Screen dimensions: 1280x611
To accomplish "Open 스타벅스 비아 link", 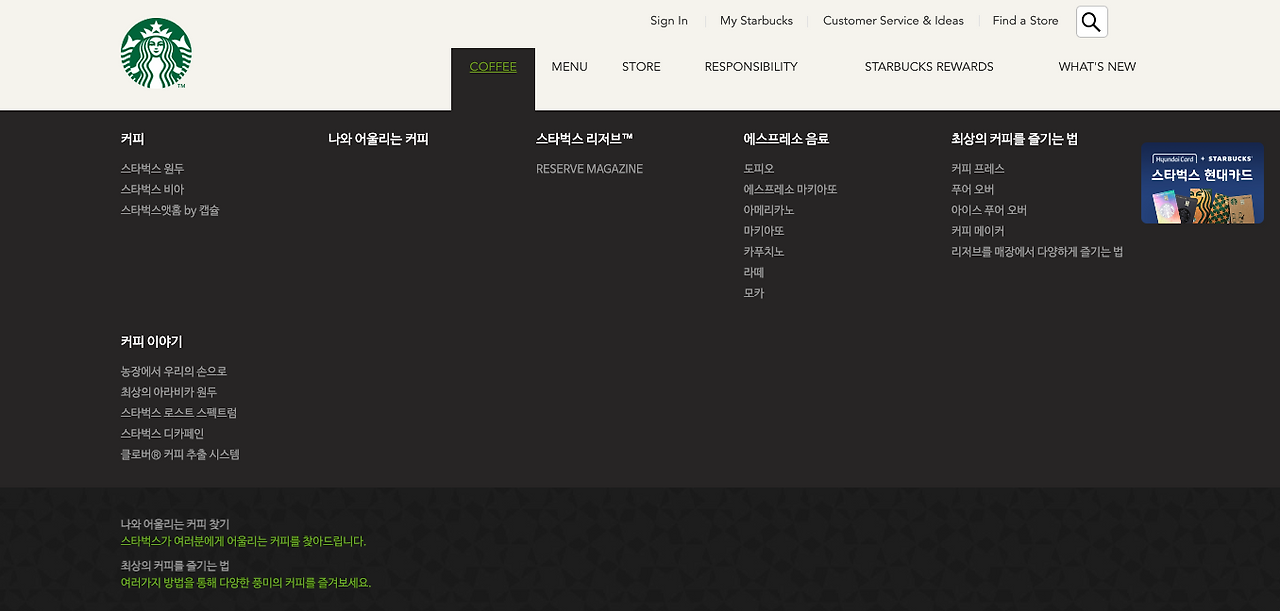I will 152,190.
